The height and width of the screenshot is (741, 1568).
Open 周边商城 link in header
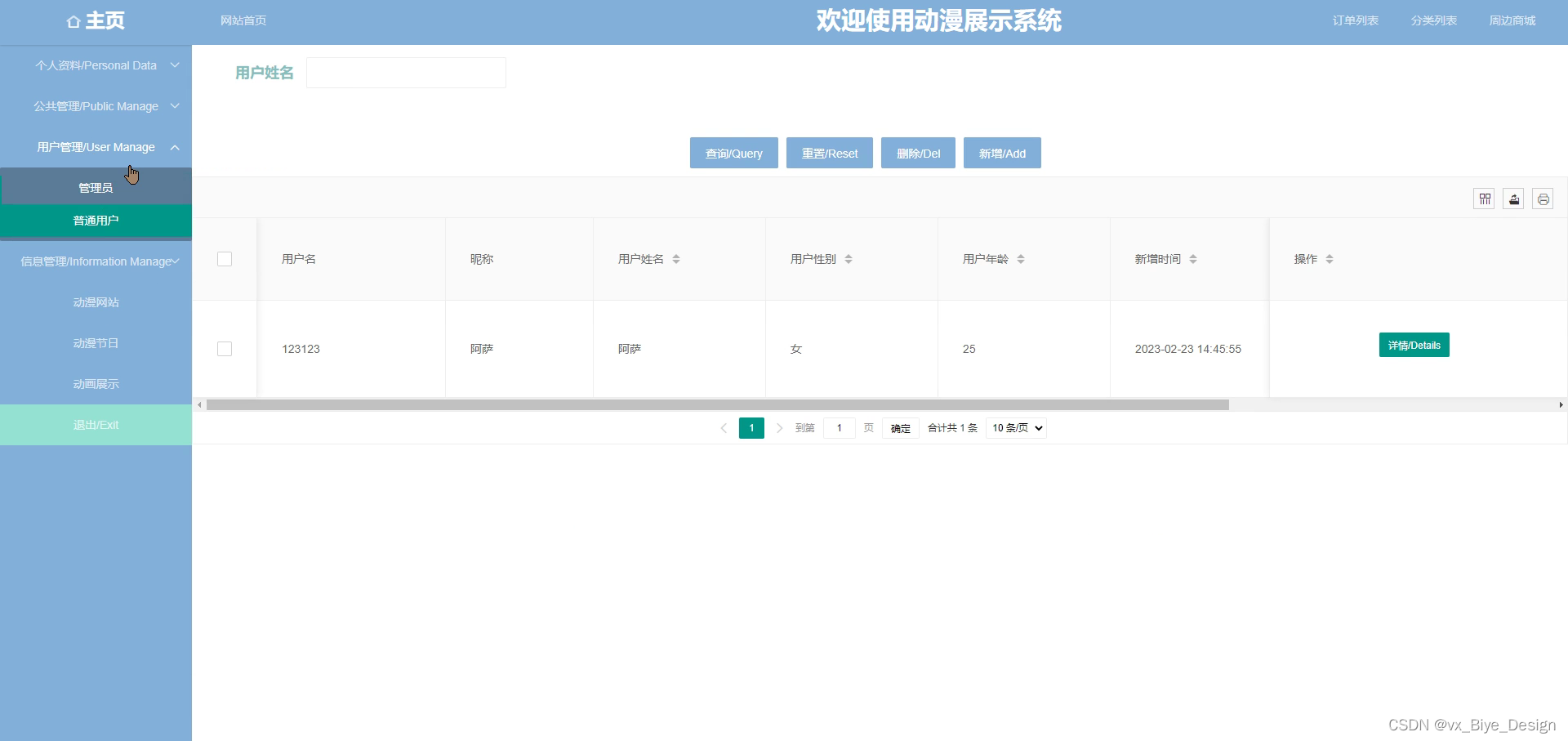tap(1512, 20)
